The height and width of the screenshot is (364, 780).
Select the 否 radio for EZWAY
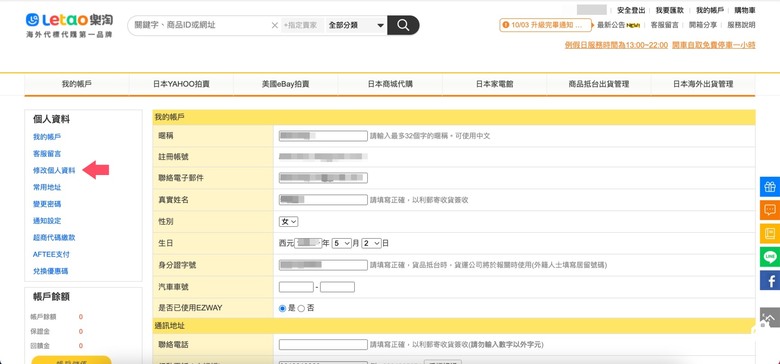click(x=301, y=308)
